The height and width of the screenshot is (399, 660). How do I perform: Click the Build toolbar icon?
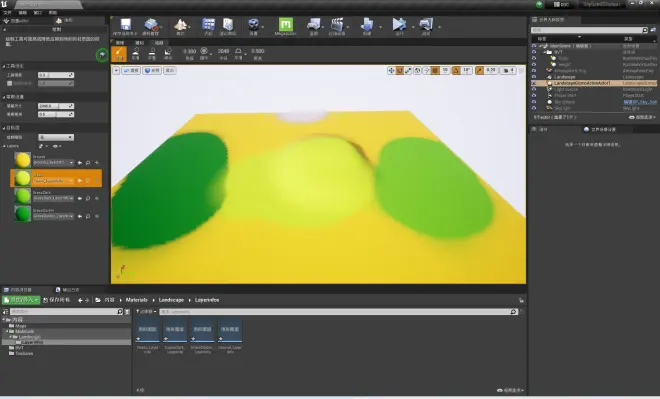(367, 24)
